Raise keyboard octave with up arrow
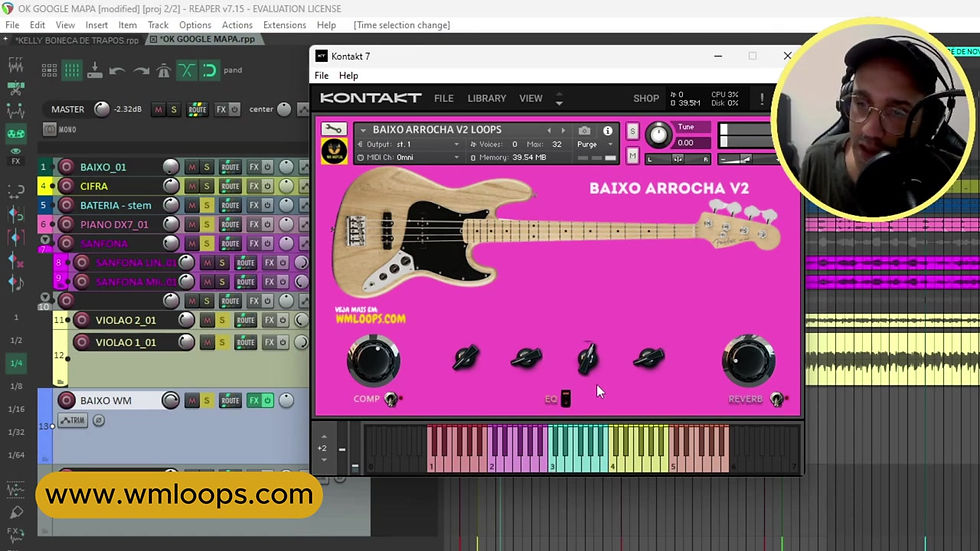The image size is (980, 551). [324, 437]
